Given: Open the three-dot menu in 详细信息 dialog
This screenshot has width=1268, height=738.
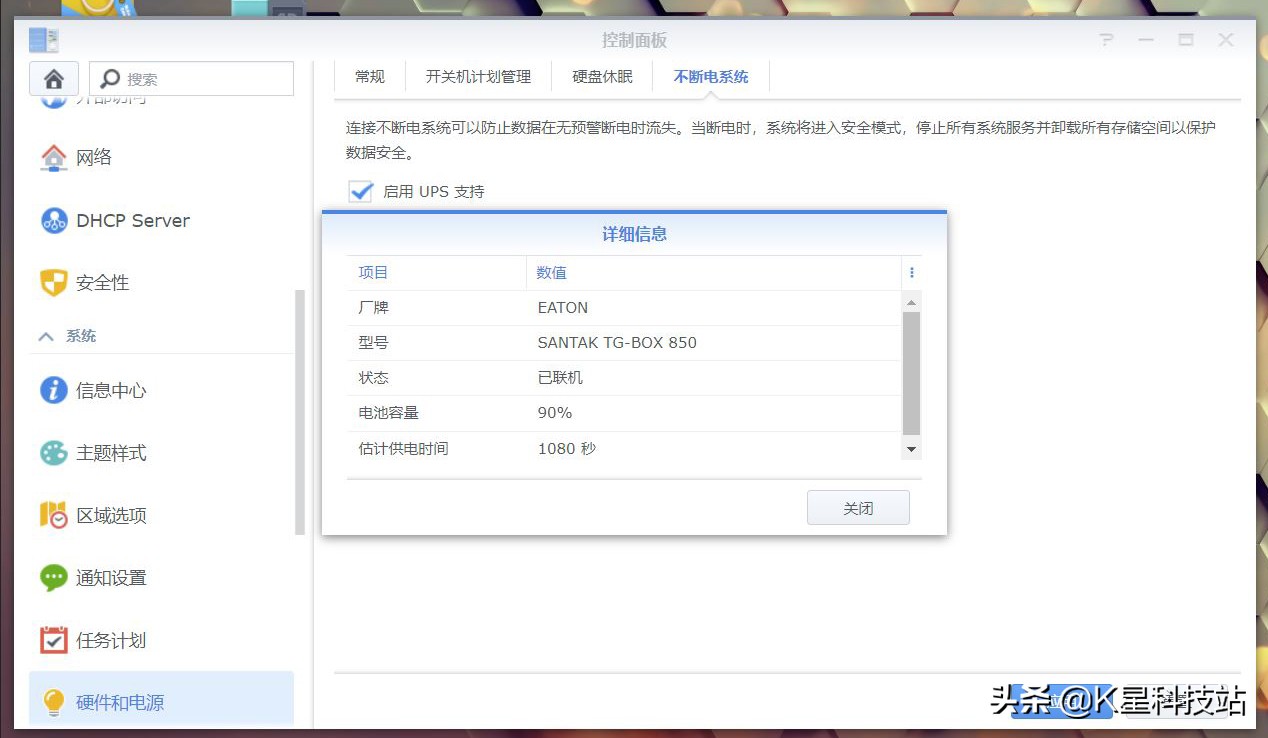Looking at the screenshot, I should pyautogui.click(x=911, y=272).
